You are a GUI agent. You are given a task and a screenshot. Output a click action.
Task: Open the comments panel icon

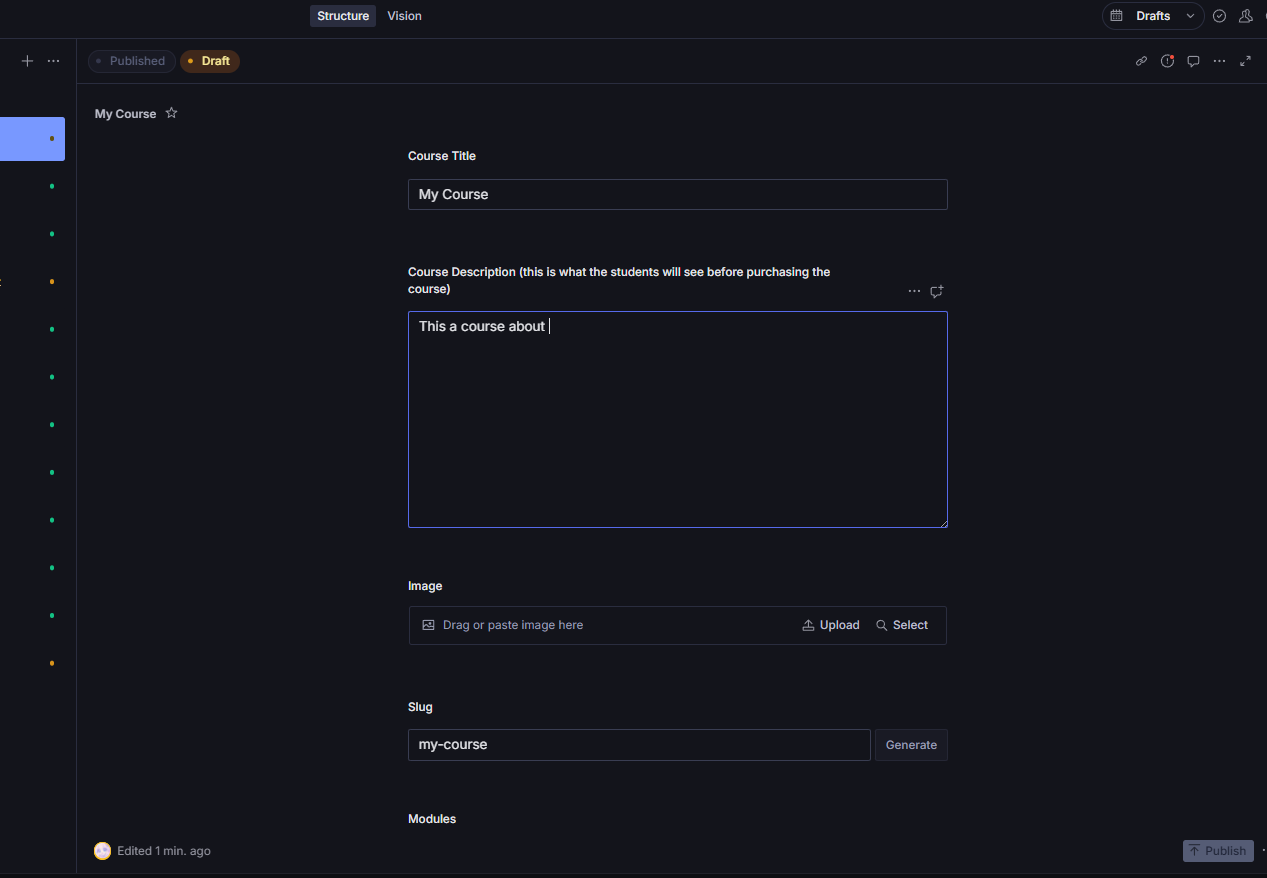coord(1193,61)
